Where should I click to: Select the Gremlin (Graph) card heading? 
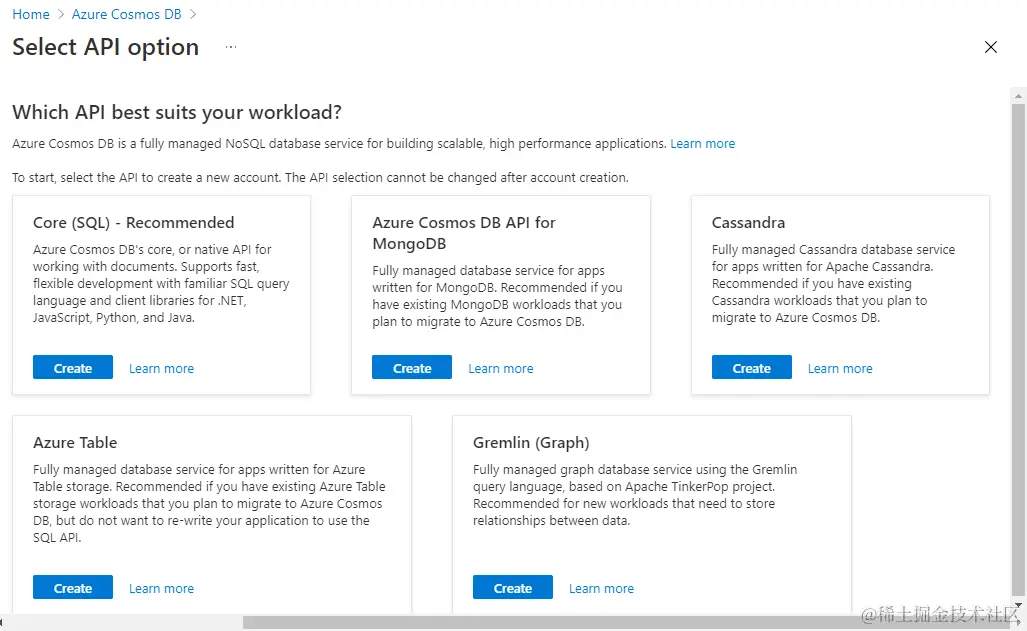531,442
